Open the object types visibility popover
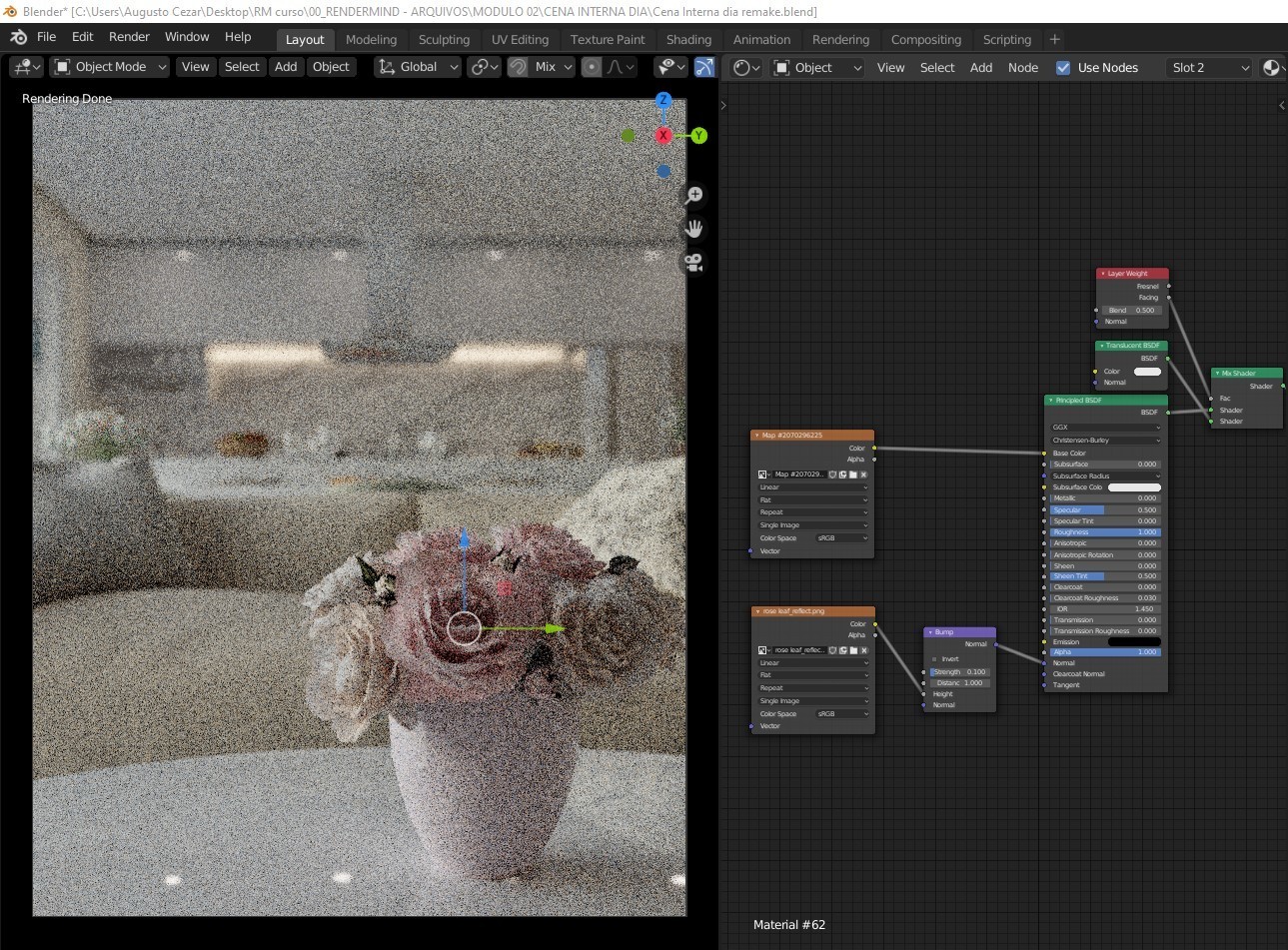Screen dimensions: 1288x950 [671, 67]
